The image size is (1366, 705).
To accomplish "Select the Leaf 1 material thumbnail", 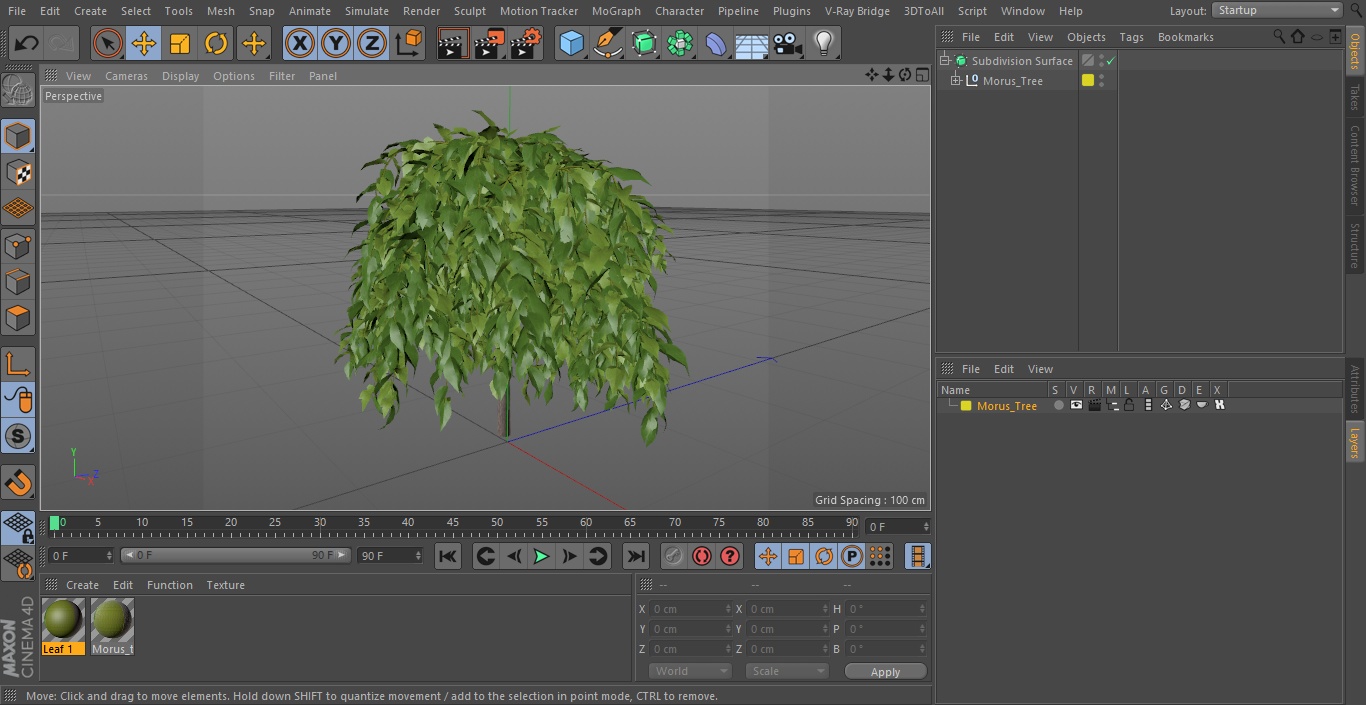I will pos(63,627).
